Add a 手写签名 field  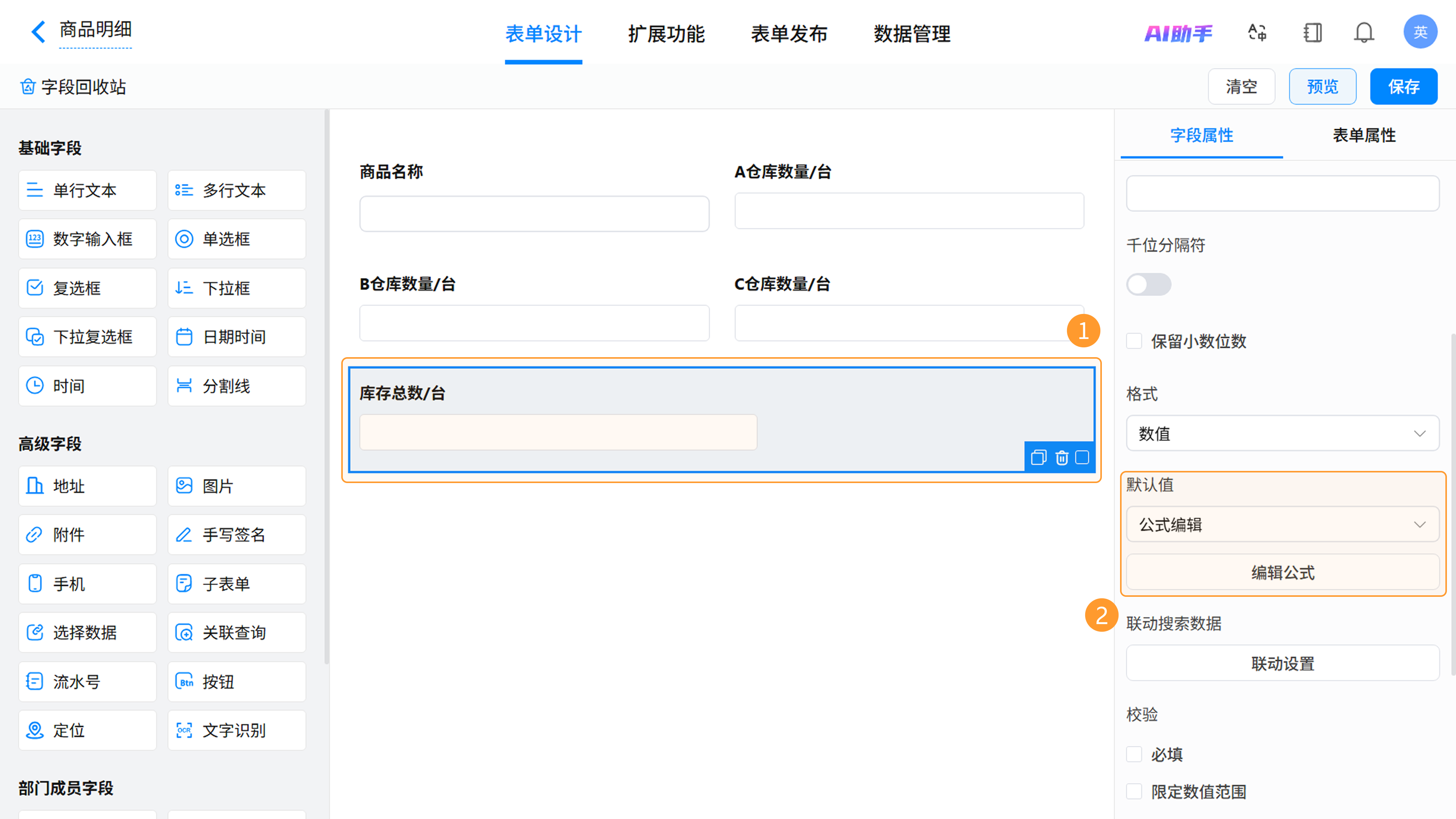[237, 535]
